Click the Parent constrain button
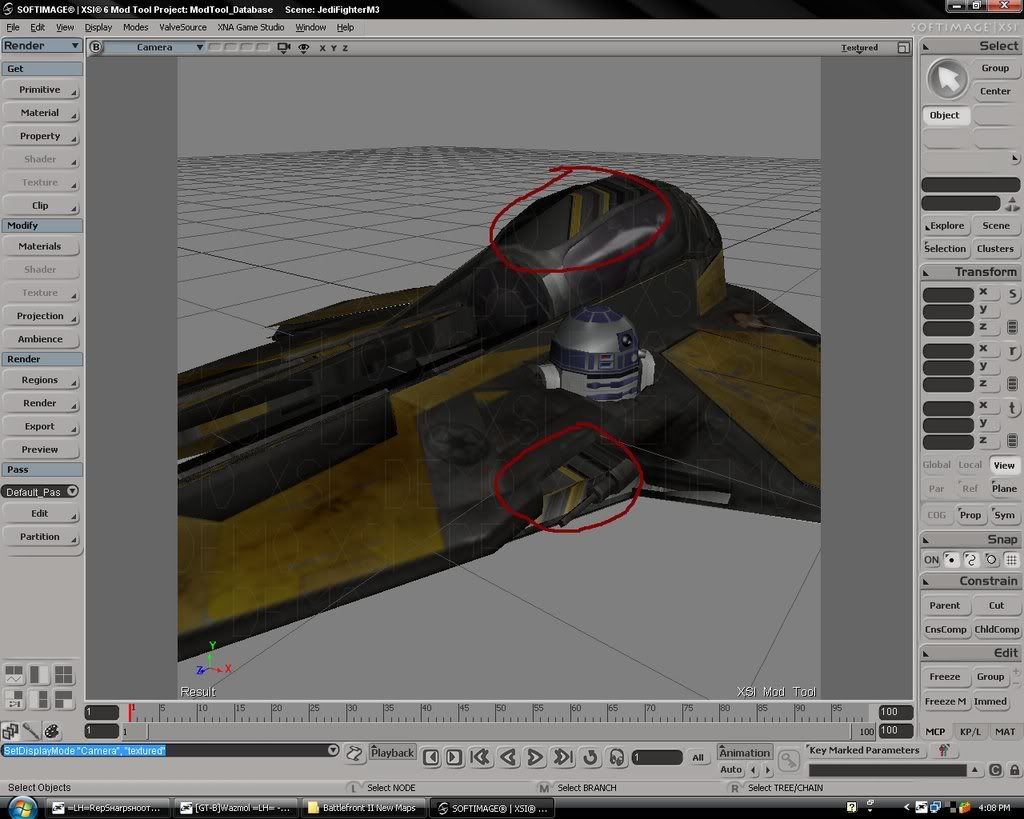Viewport: 1024px width, 819px height. (945, 605)
